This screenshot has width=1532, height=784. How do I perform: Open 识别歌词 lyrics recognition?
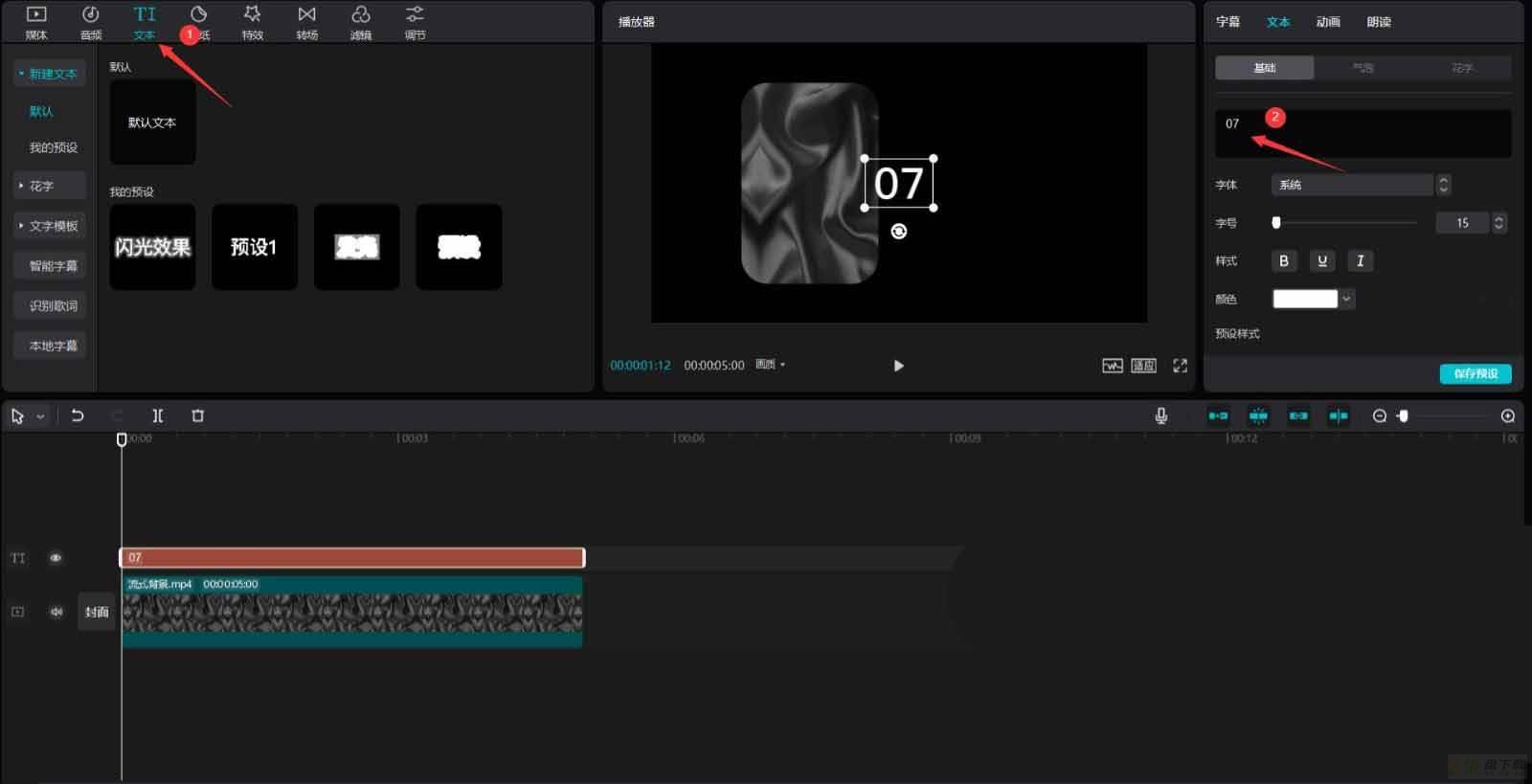[49, 305]
